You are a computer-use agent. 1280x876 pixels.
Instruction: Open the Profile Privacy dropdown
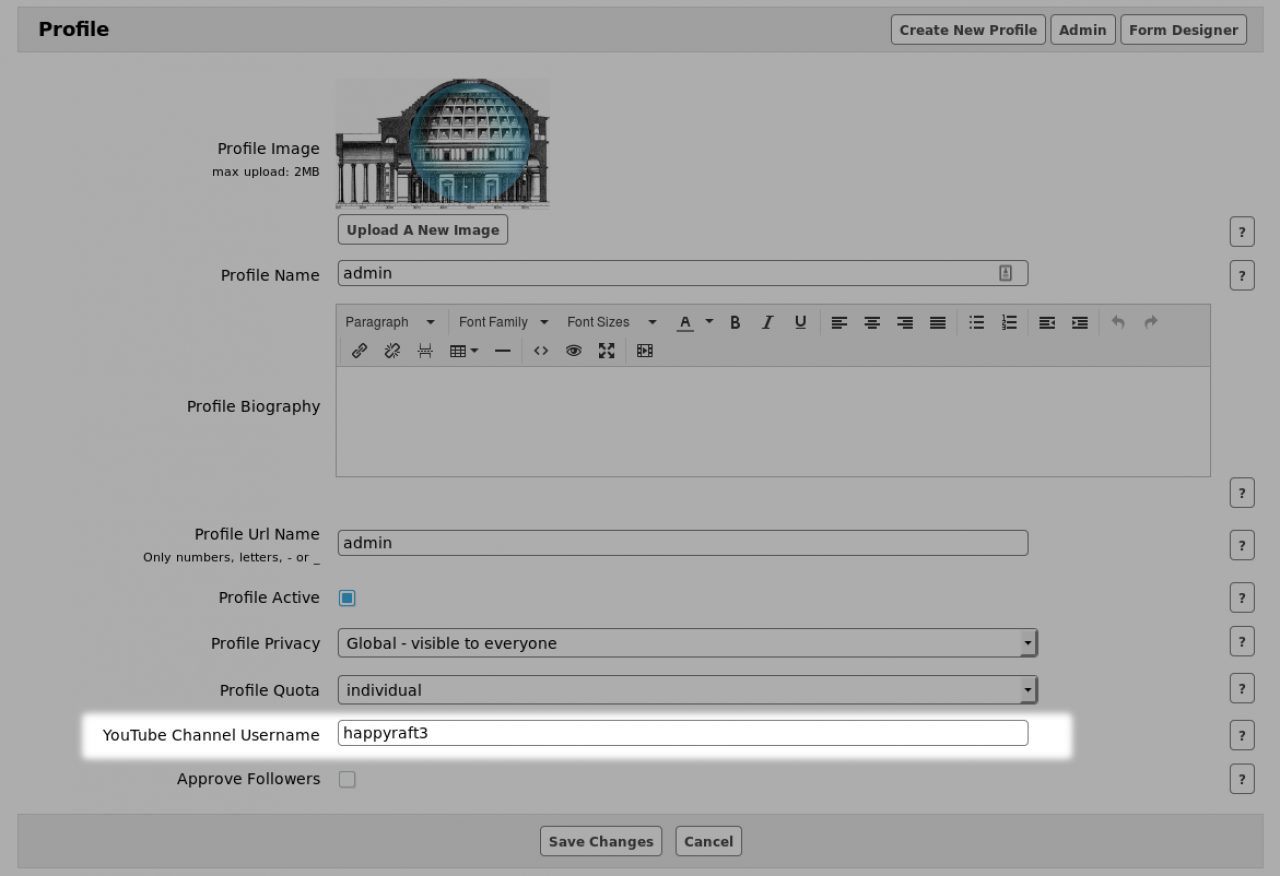[686, 643]
